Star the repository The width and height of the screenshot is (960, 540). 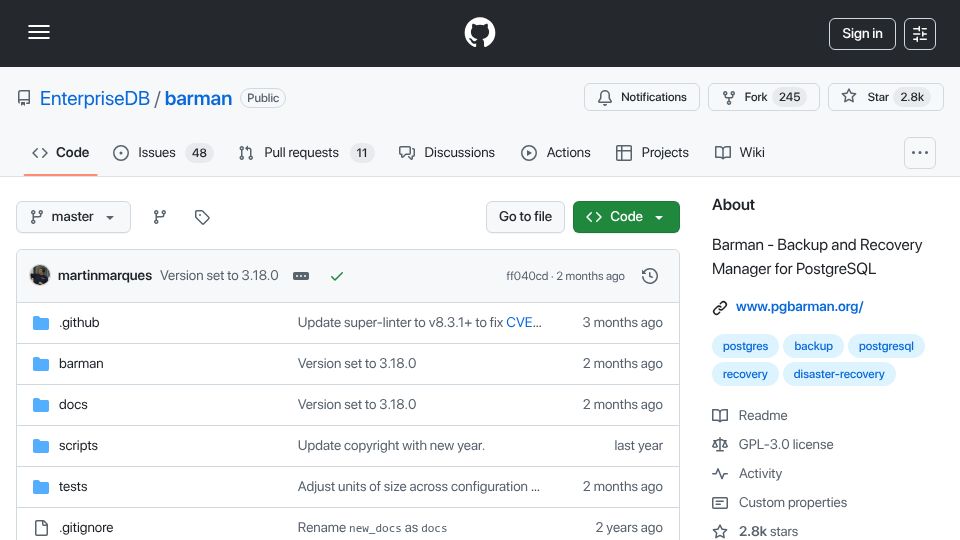(x=885, y=97)
